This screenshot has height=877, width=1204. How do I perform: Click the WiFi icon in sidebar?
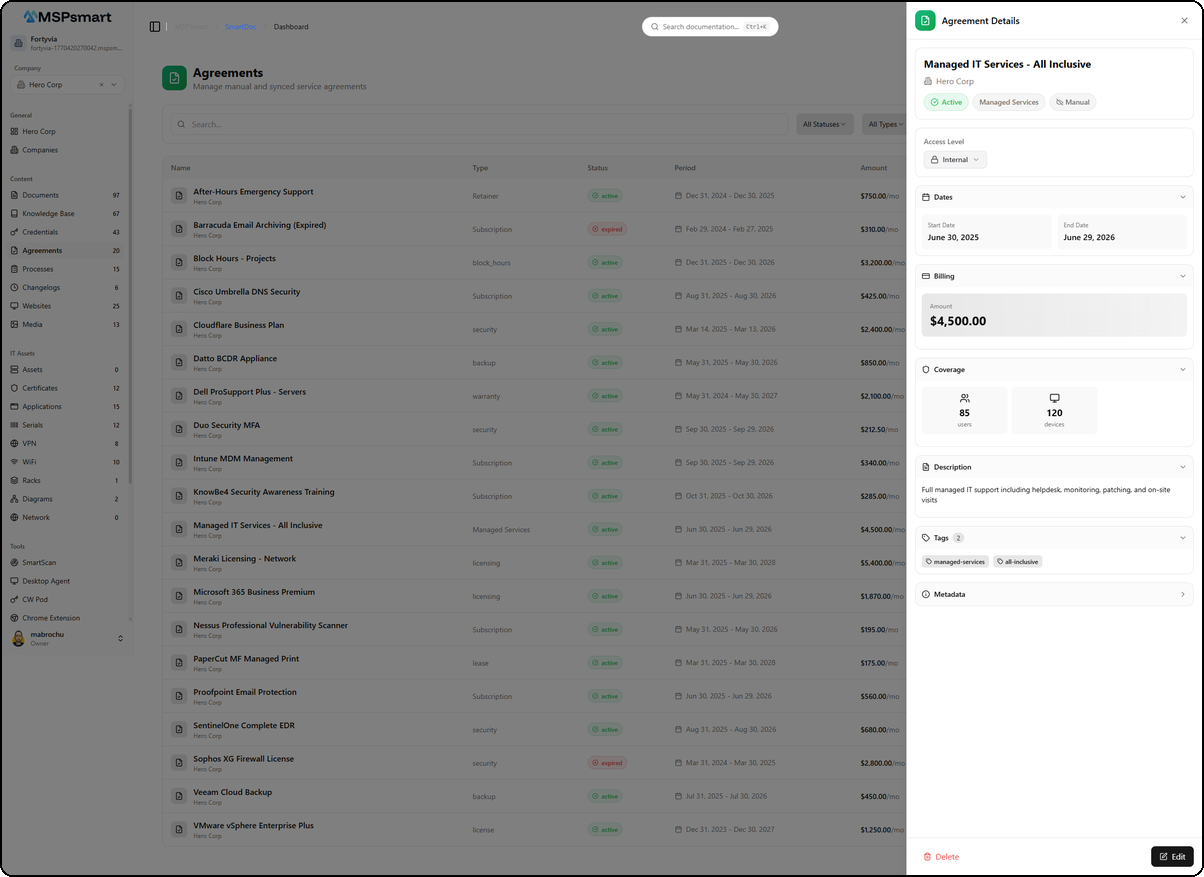pyautogui.click(x=14, y=462)
